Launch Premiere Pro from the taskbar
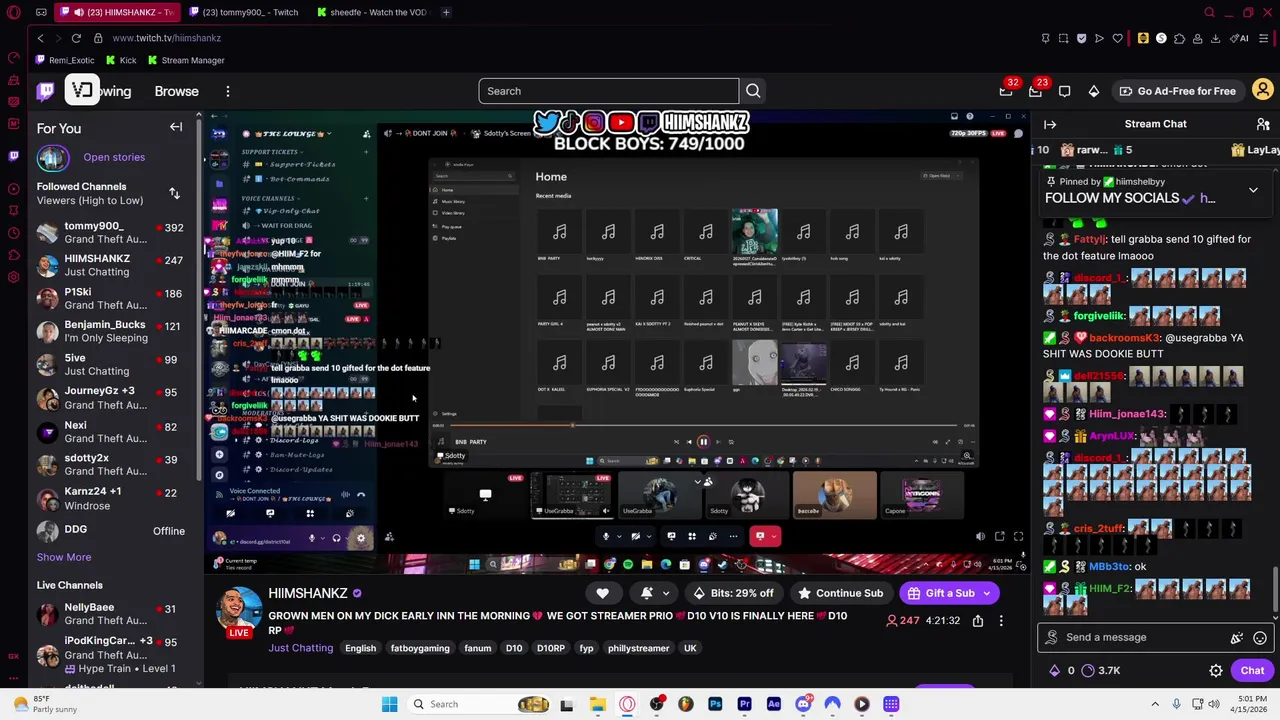Screen dimensions: 1280x720 click(744, 704)
